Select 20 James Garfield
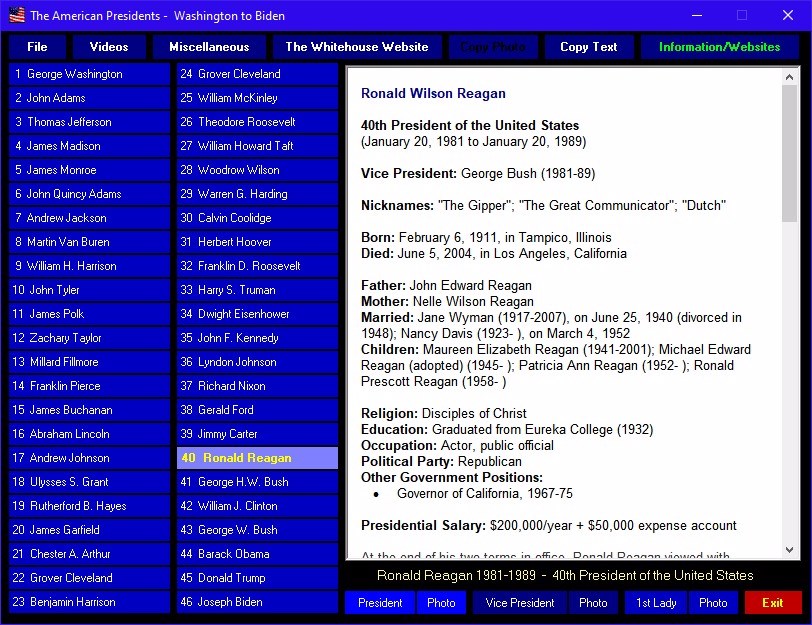The image size is (812, 625). (x=90, y=530)
